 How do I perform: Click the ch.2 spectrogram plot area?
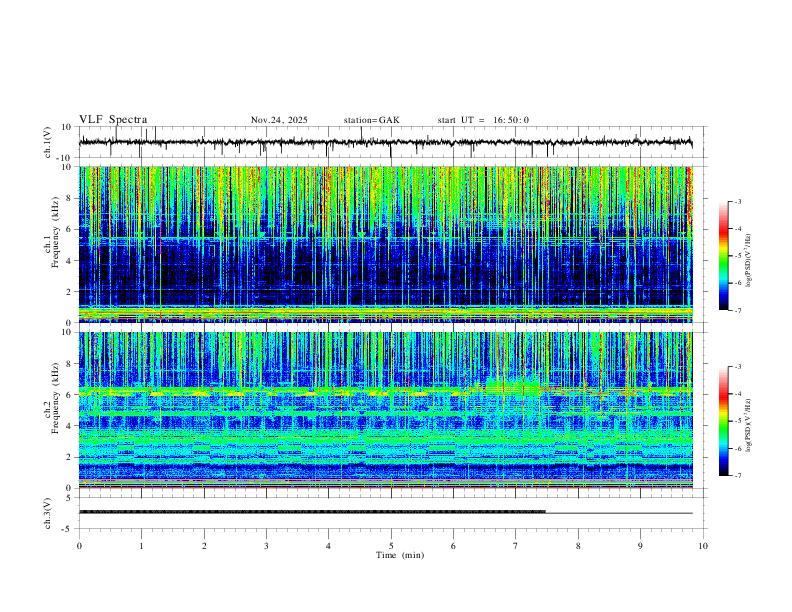pyautogui.click(x=386, y=410)
